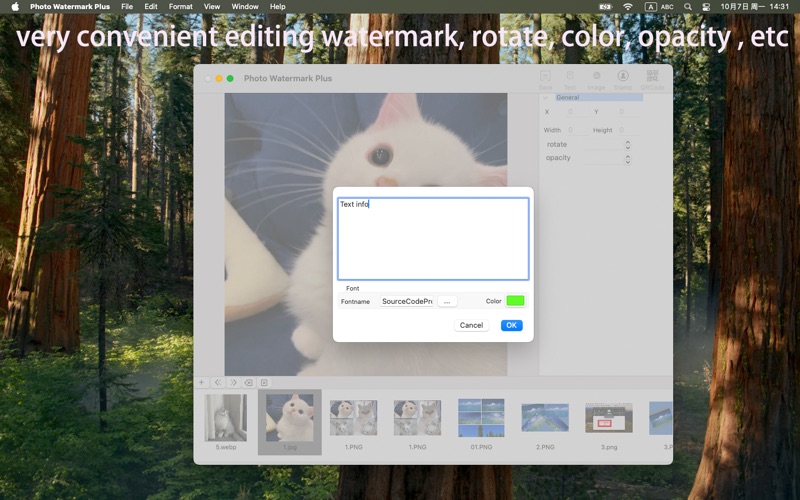Click the Fontname SourceCodePro field

tap(407, 302)
